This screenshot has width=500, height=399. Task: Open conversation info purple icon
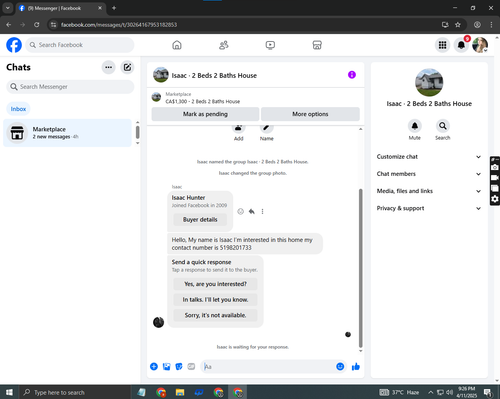pyautogui.click(x=352, y=75)
